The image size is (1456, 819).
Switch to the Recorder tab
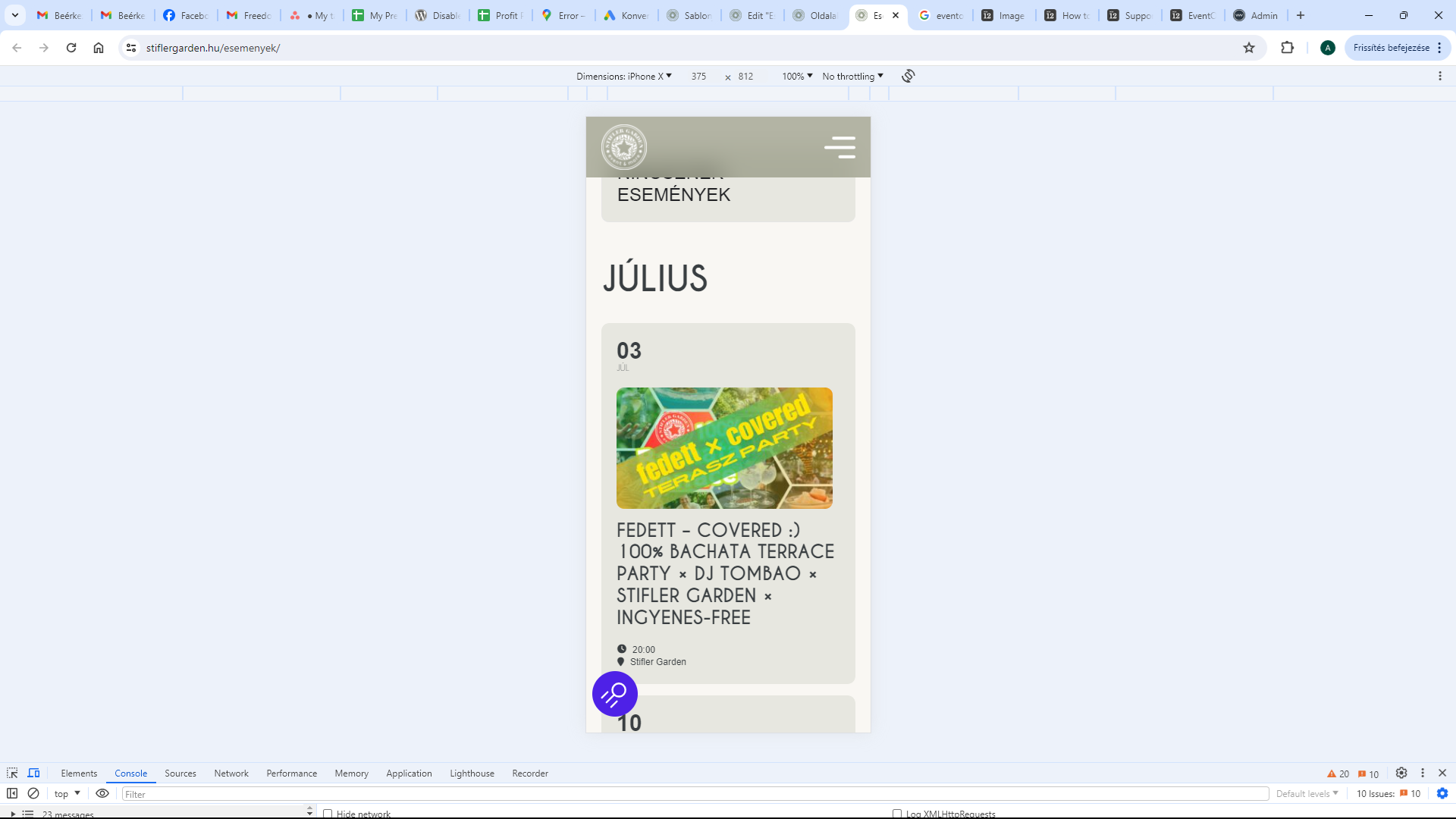point(530,773)
